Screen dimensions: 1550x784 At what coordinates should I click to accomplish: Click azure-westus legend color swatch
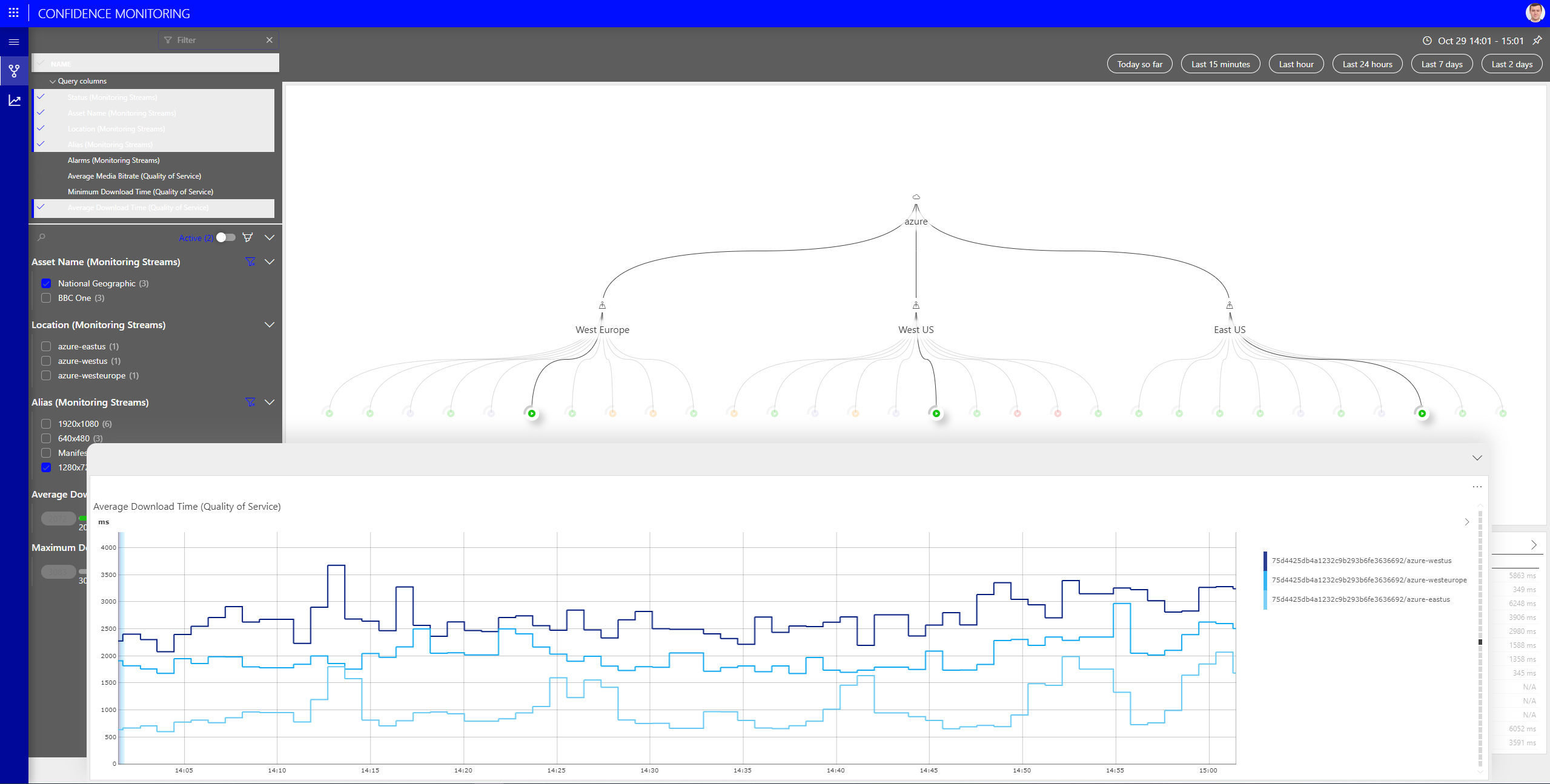coord(1265,561)
